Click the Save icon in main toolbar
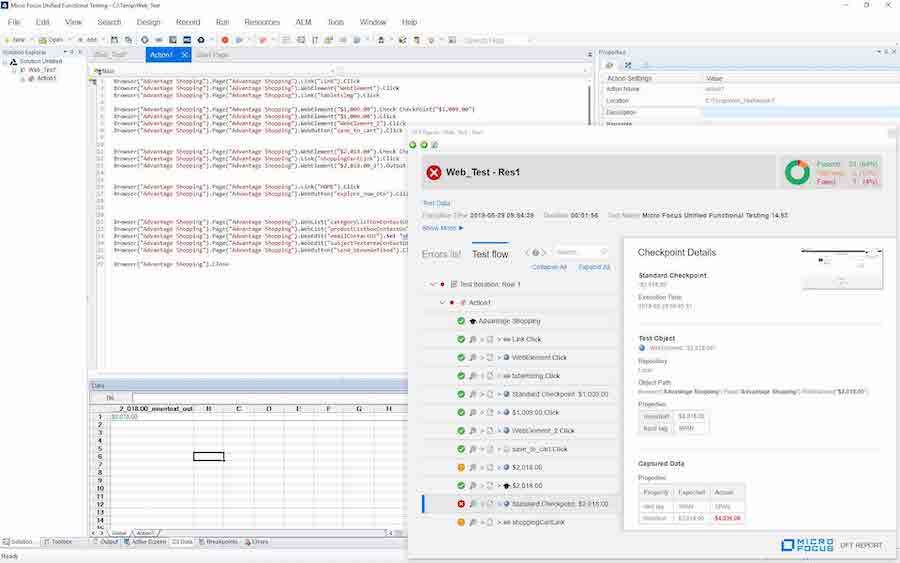 [x=113, y=40]
